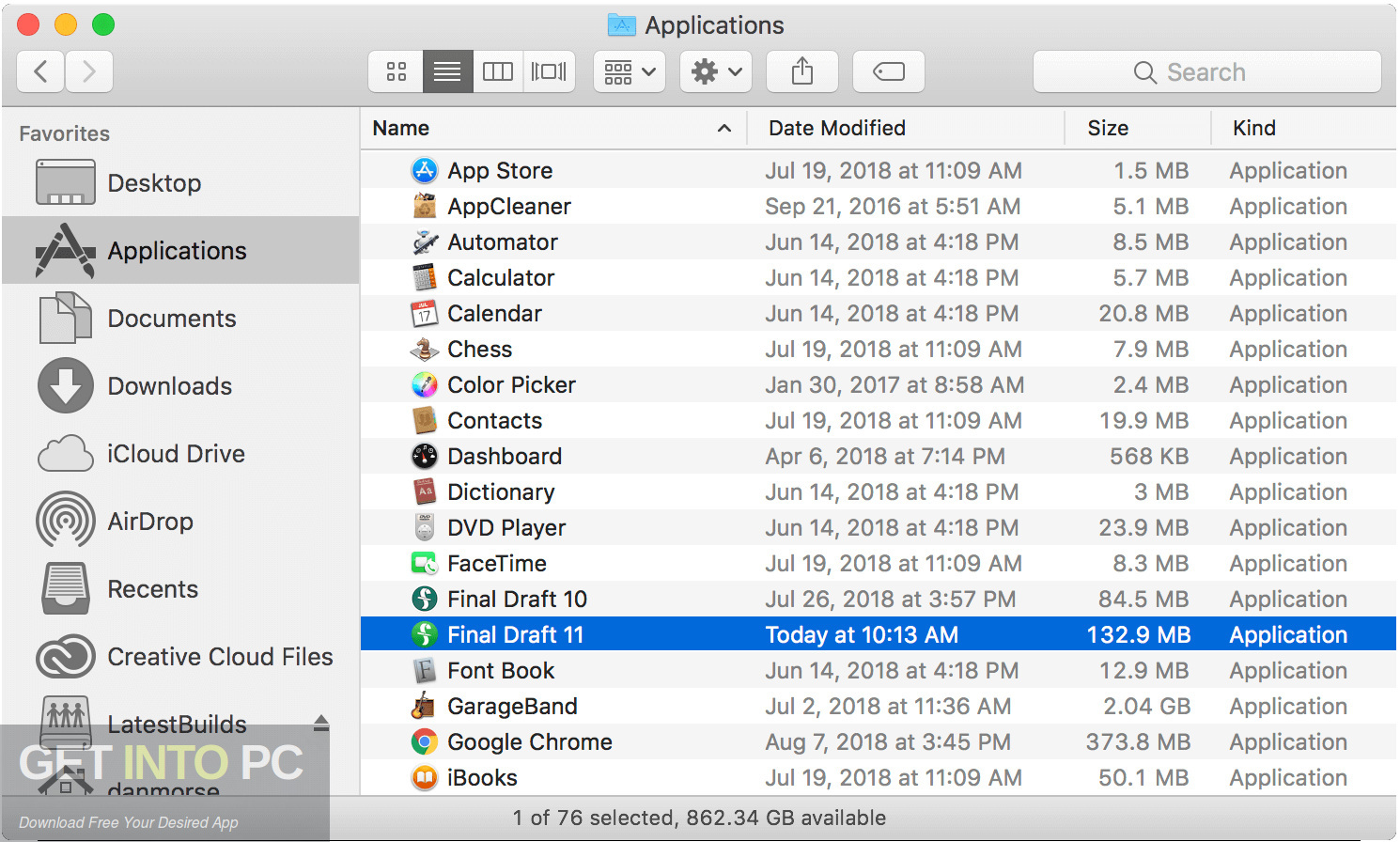Click date 'Sep 21, 2016 at 5:51 AM'
1400x842 pixels.
pyautogui.click(x=893, y=206)
